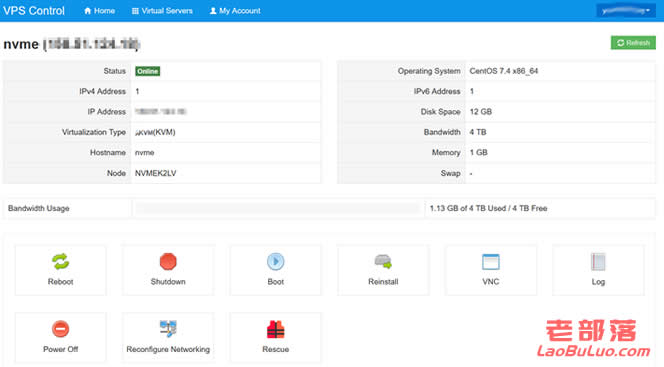
Task: Click the IPv4 Address label
Action: pos(102,91)
